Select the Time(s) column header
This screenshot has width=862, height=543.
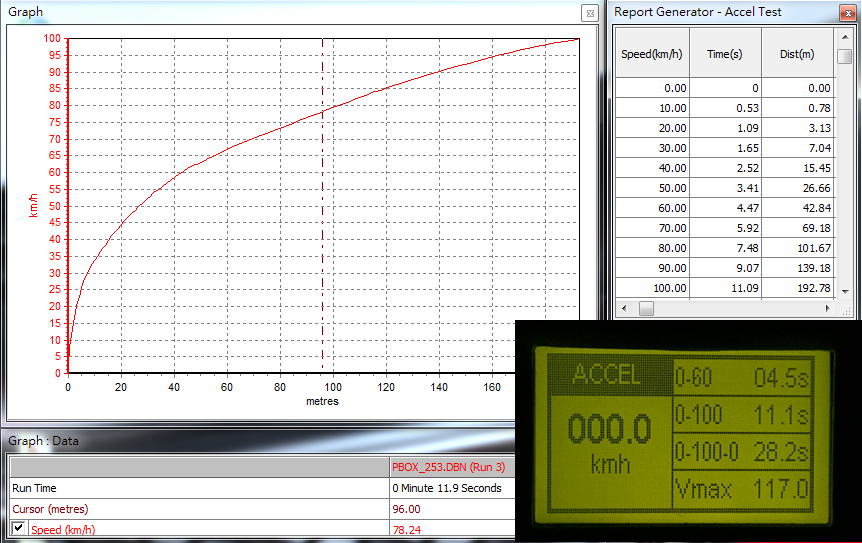725,54
